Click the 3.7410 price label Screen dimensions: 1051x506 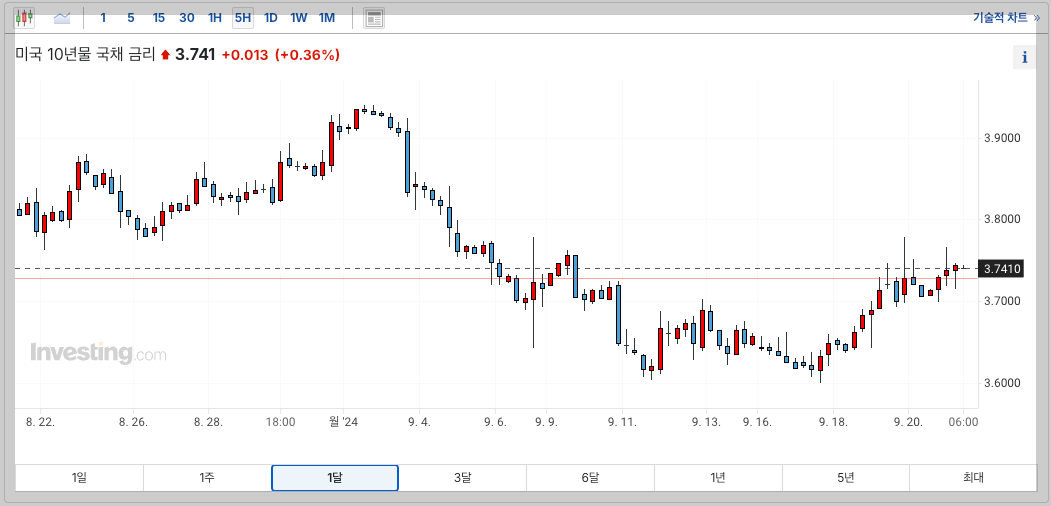(1001, 269)
